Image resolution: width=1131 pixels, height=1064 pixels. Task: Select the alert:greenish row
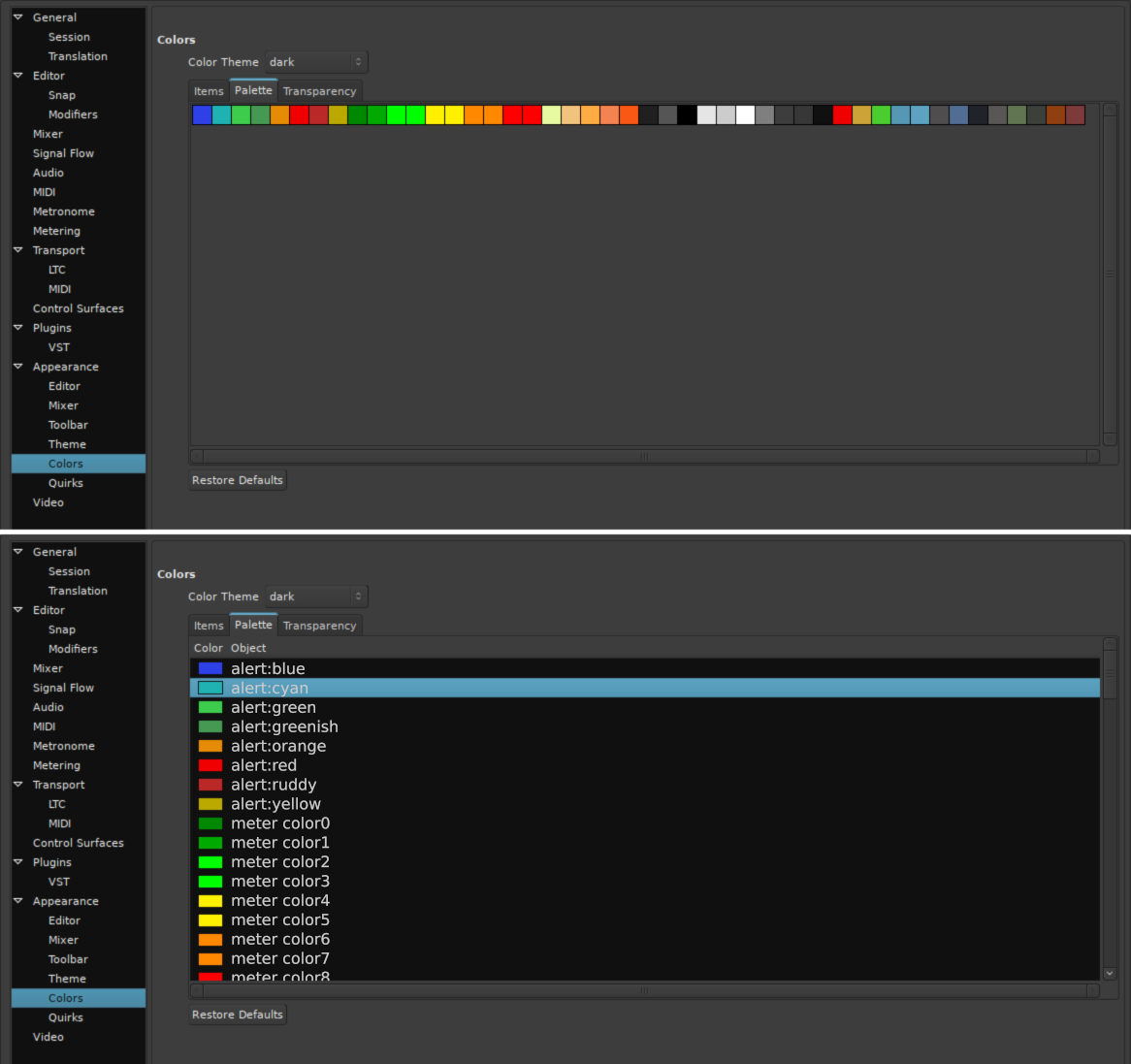click(x=284, y=726)
